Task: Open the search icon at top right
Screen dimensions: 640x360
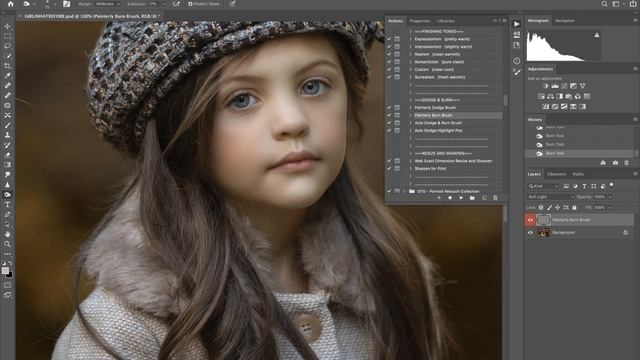Action: 604,4
